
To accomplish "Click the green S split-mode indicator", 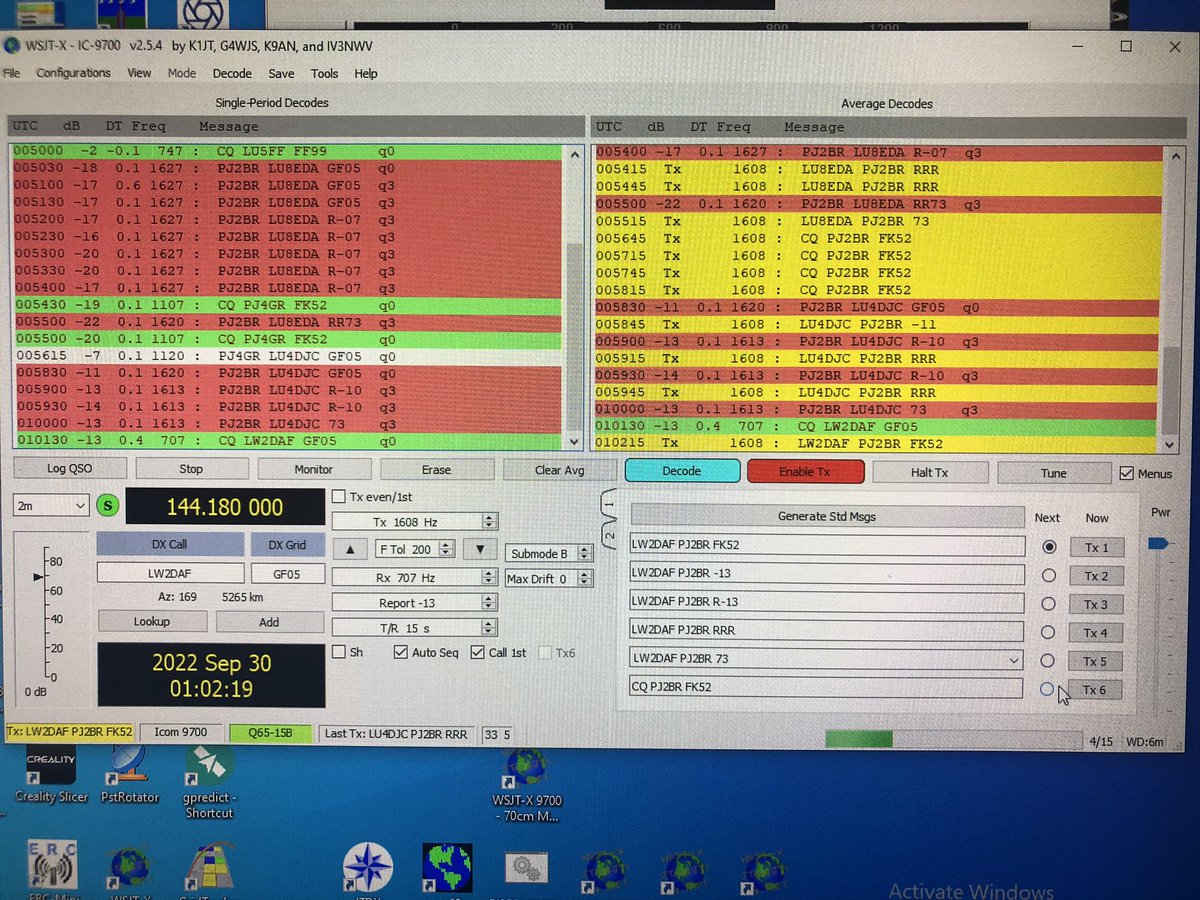I will click(x=108, y=506).
